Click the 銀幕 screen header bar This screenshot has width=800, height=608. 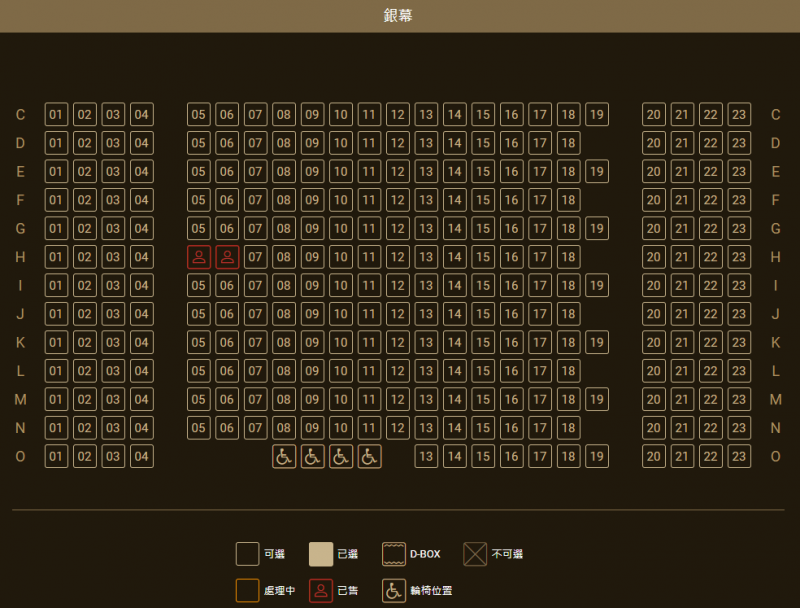400,16
